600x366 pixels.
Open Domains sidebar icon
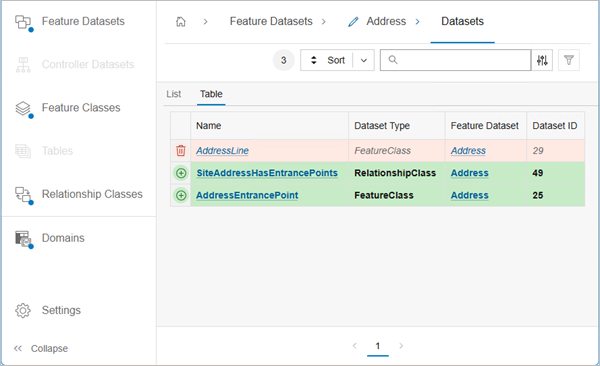23,239
